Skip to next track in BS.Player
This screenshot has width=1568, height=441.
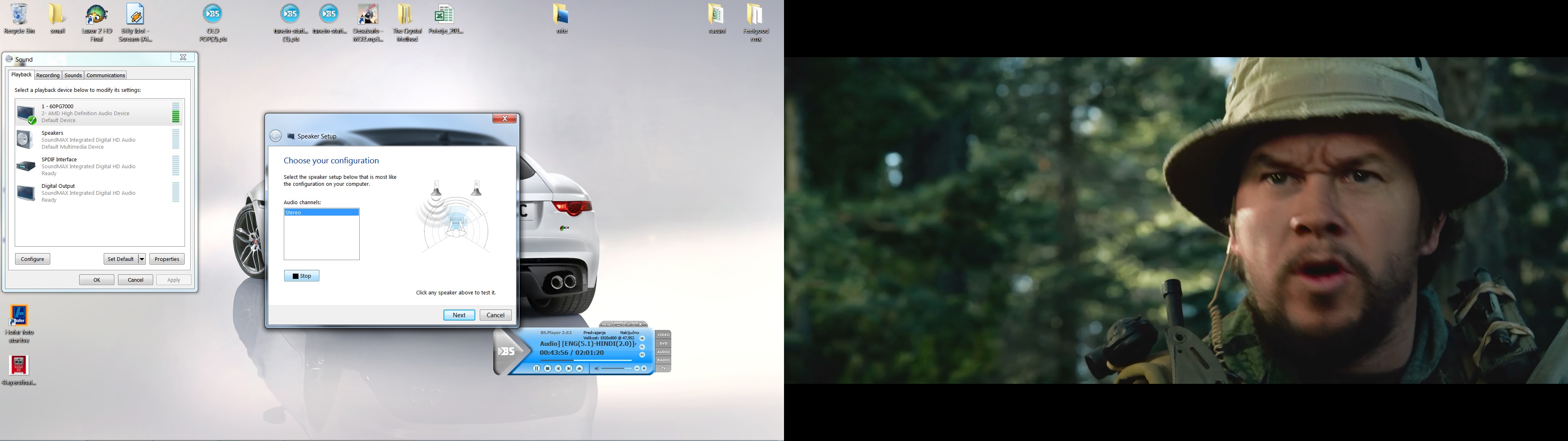tap(569, 368)
